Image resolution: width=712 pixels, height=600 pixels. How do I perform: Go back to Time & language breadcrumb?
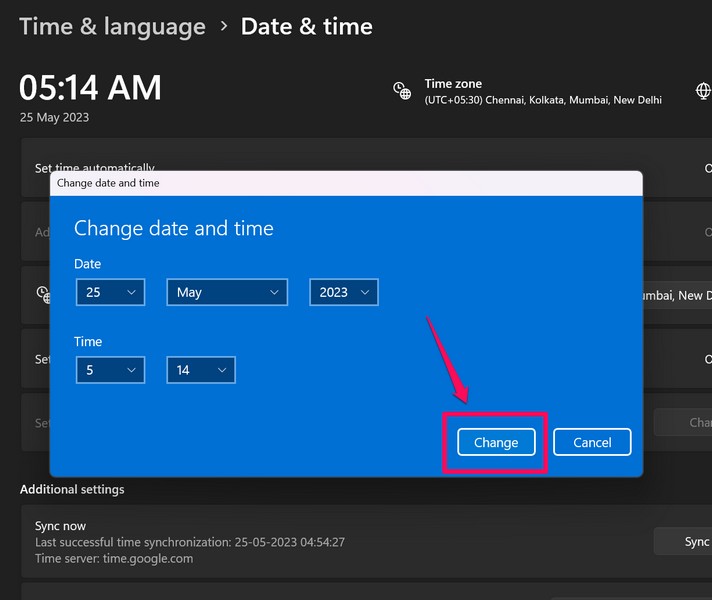pos(112,26)
